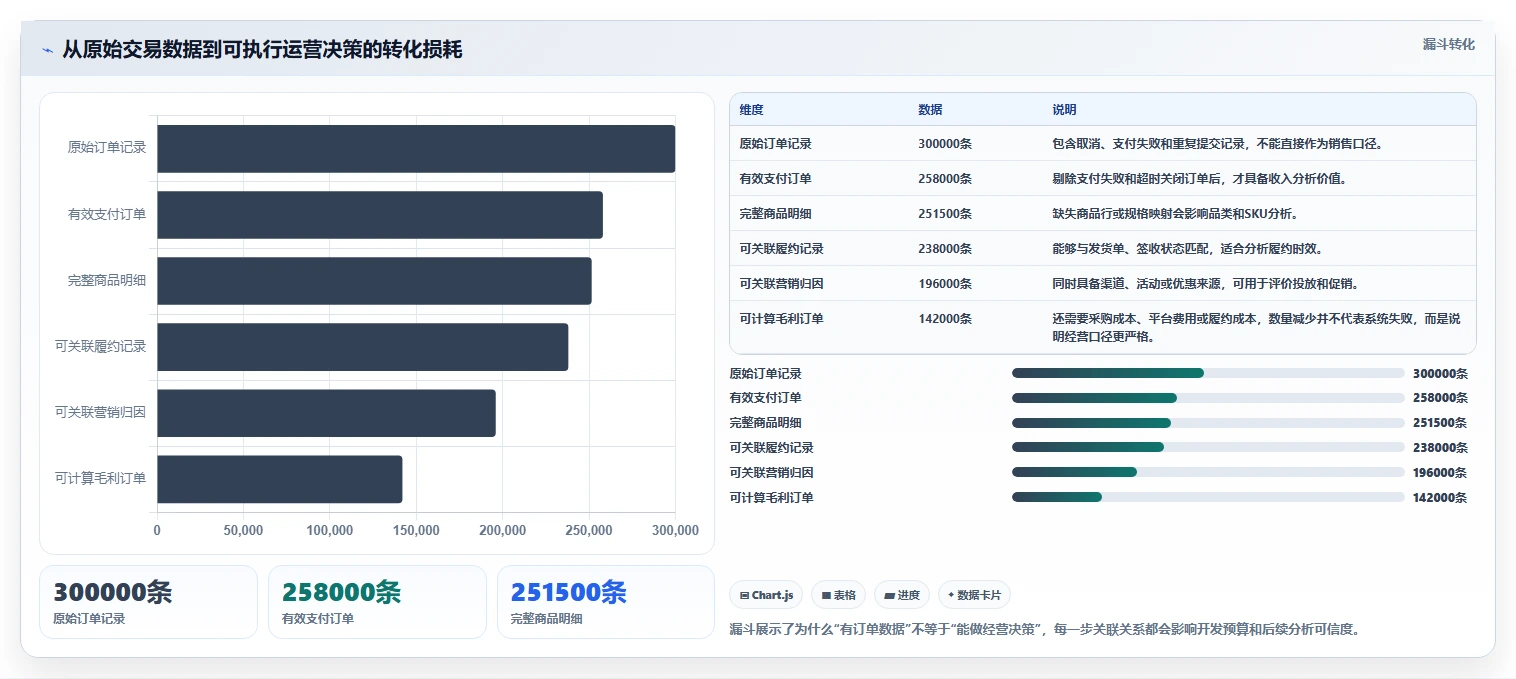Click the 可关联履约记录 label on the chart axis
1516x679 pixels.
101,347
